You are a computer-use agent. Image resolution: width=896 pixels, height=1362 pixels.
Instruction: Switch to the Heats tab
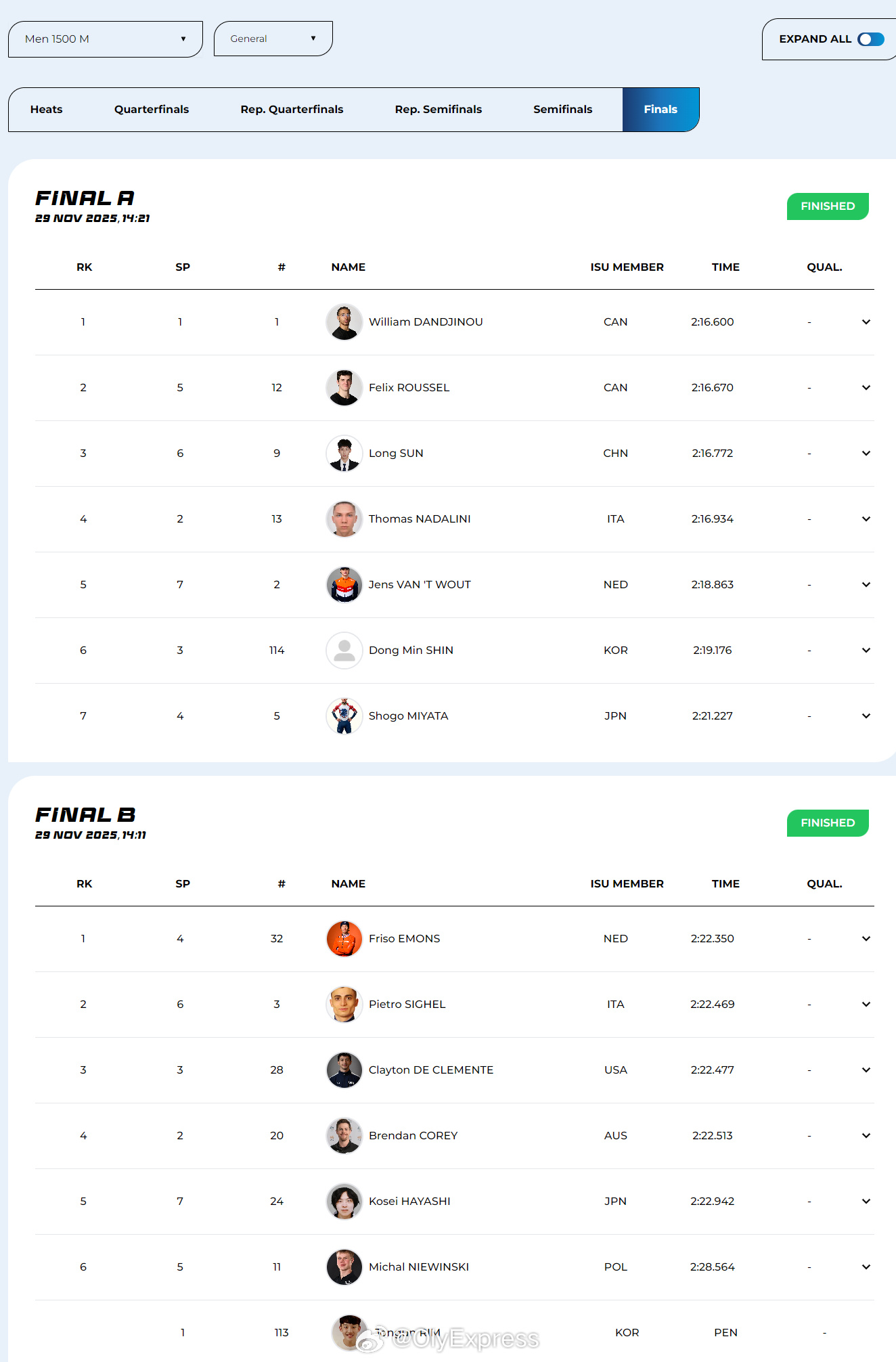coord(46,110)
